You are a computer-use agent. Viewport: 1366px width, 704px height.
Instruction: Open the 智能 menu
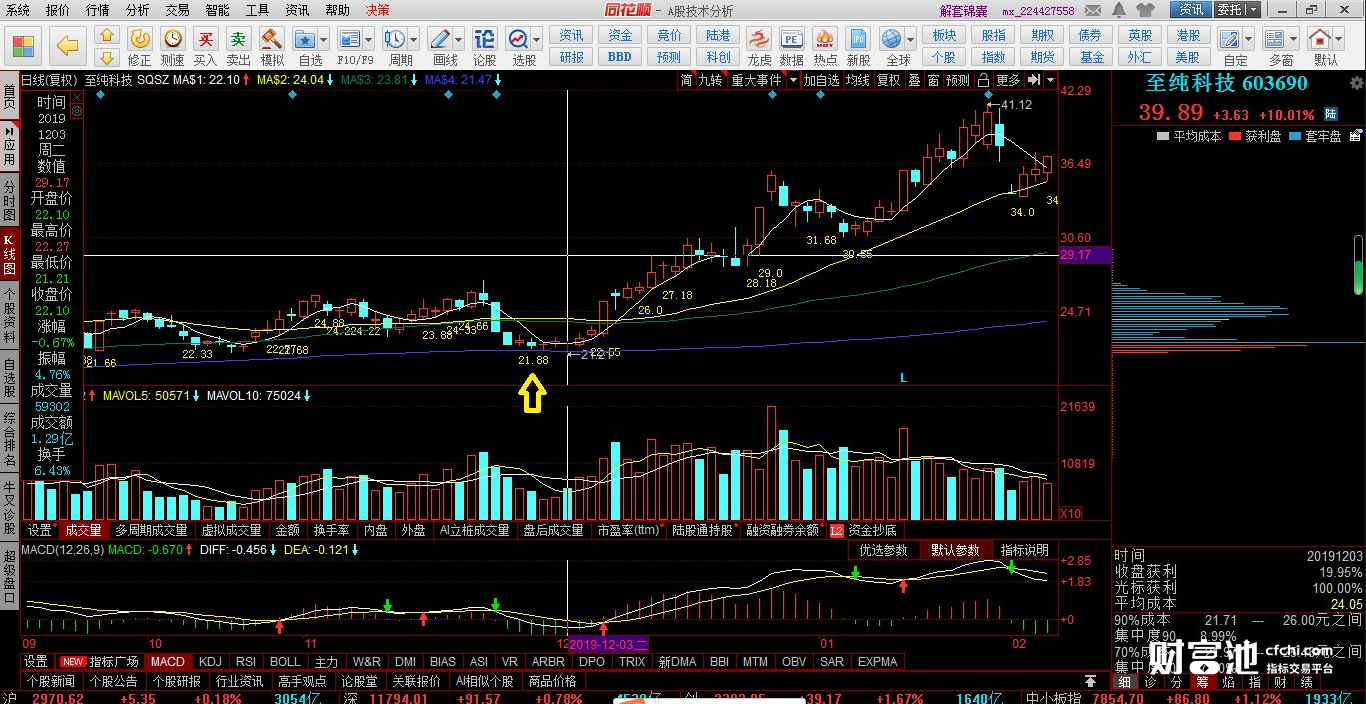[218, 10]
